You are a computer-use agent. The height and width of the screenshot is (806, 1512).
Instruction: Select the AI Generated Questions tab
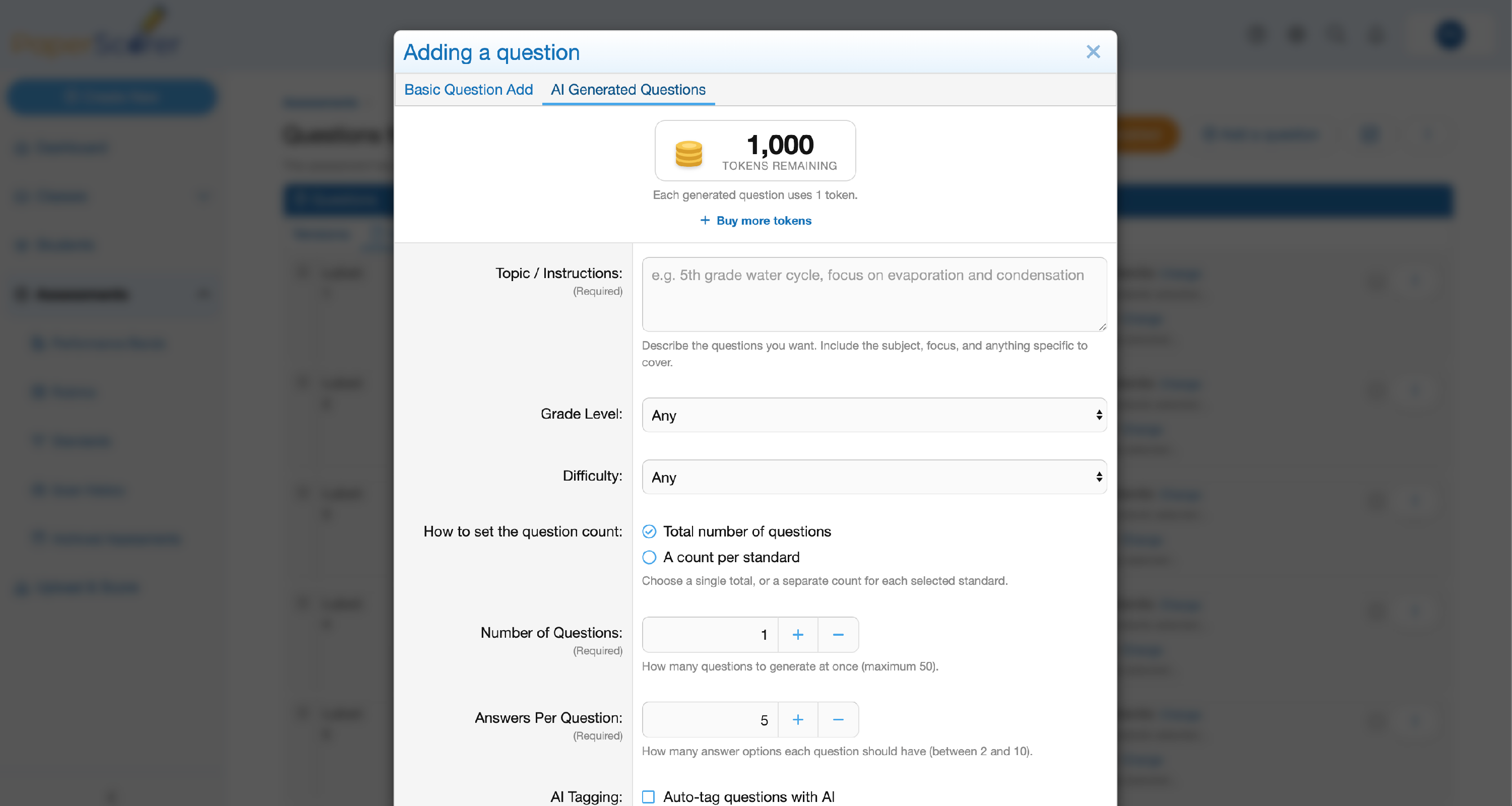pyautogui.click(x=628, y=90)
